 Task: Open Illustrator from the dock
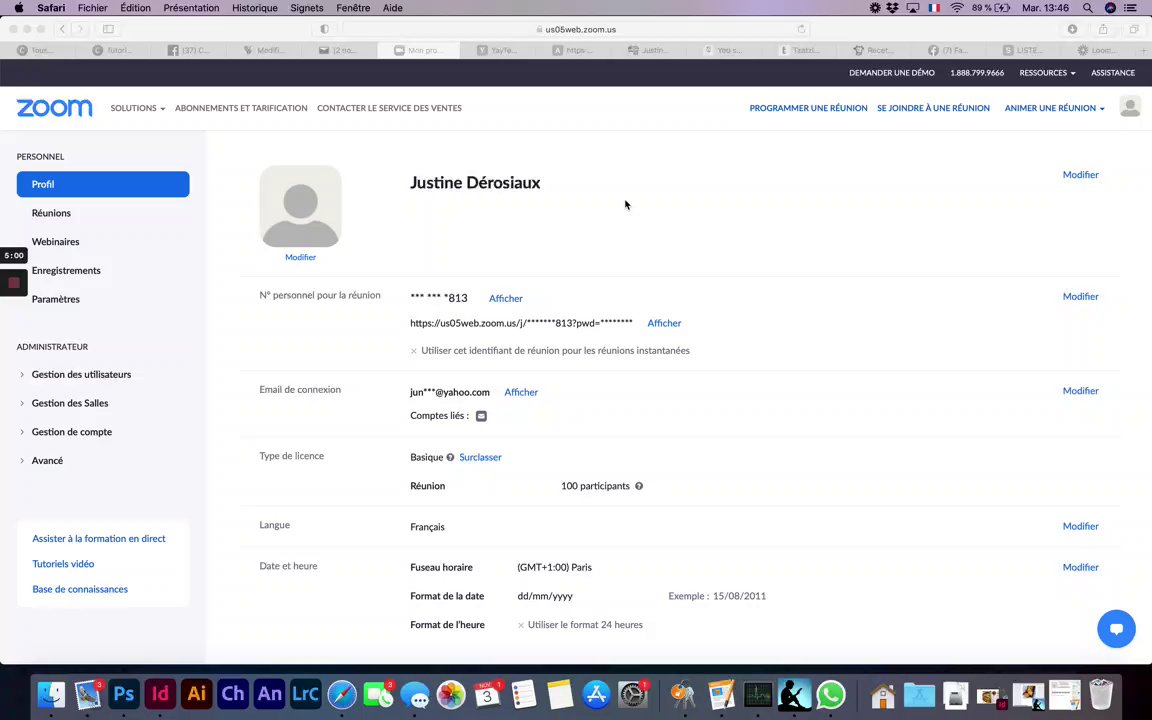pos(197,694)
